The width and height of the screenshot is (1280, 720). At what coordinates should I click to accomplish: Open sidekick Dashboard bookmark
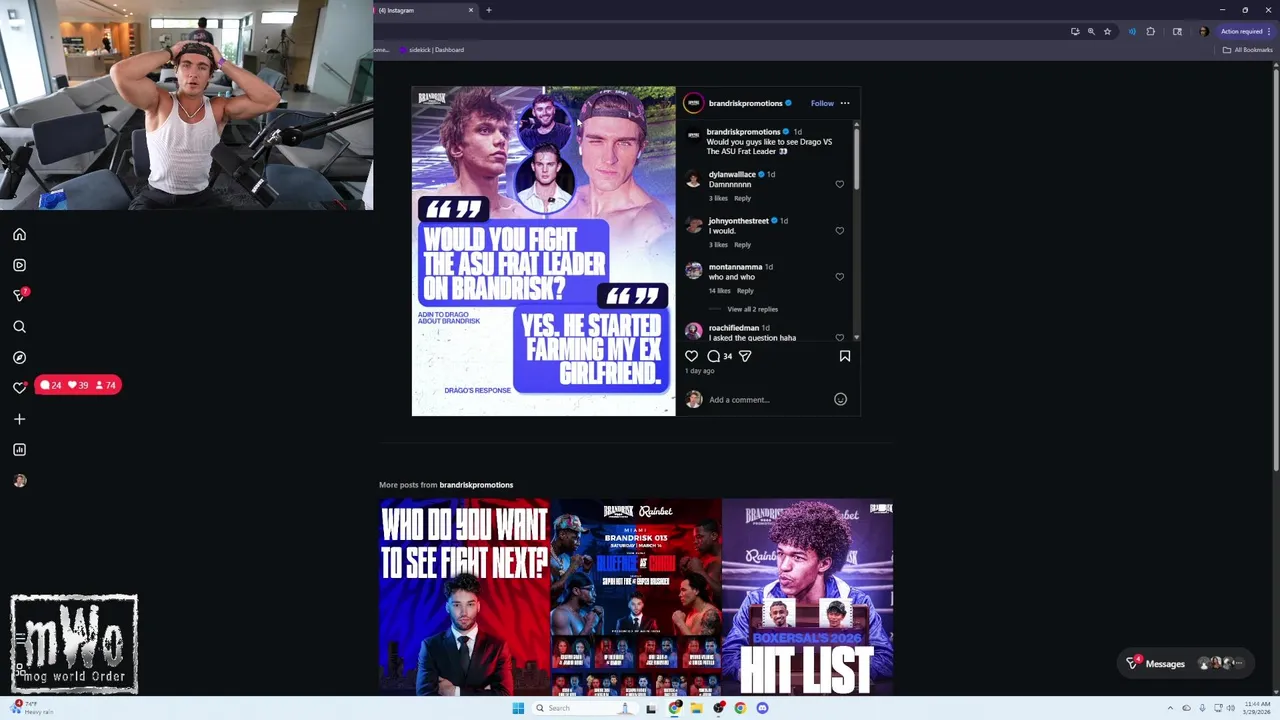point(431,50)
